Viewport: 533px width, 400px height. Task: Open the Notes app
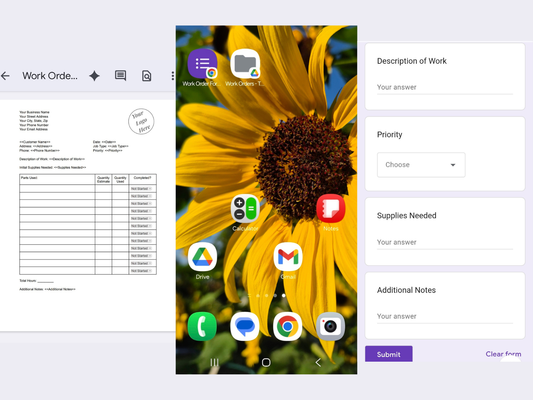(x=331, y=208)
